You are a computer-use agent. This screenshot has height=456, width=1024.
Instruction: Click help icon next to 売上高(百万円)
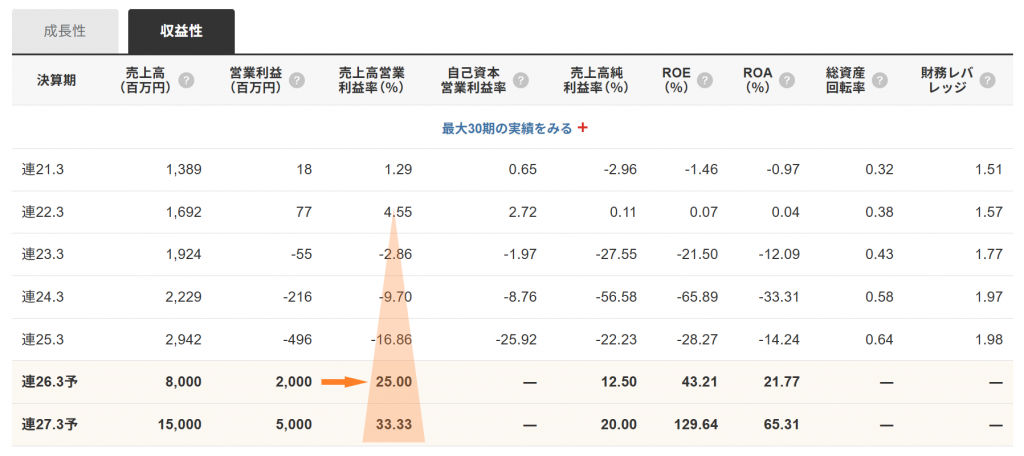pos(187,80)
